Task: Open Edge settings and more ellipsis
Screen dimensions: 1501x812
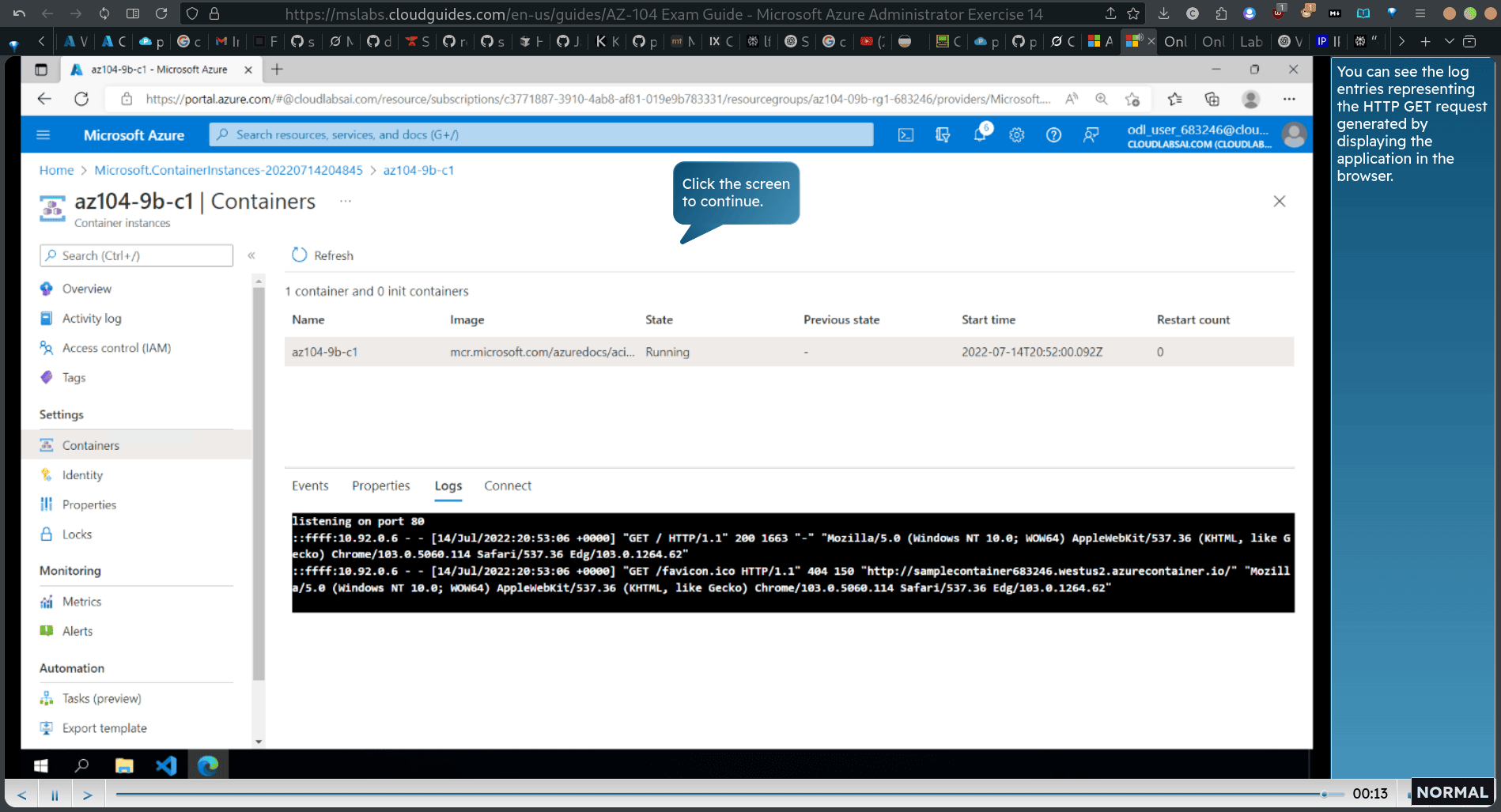Action: tap(1289, 99)
